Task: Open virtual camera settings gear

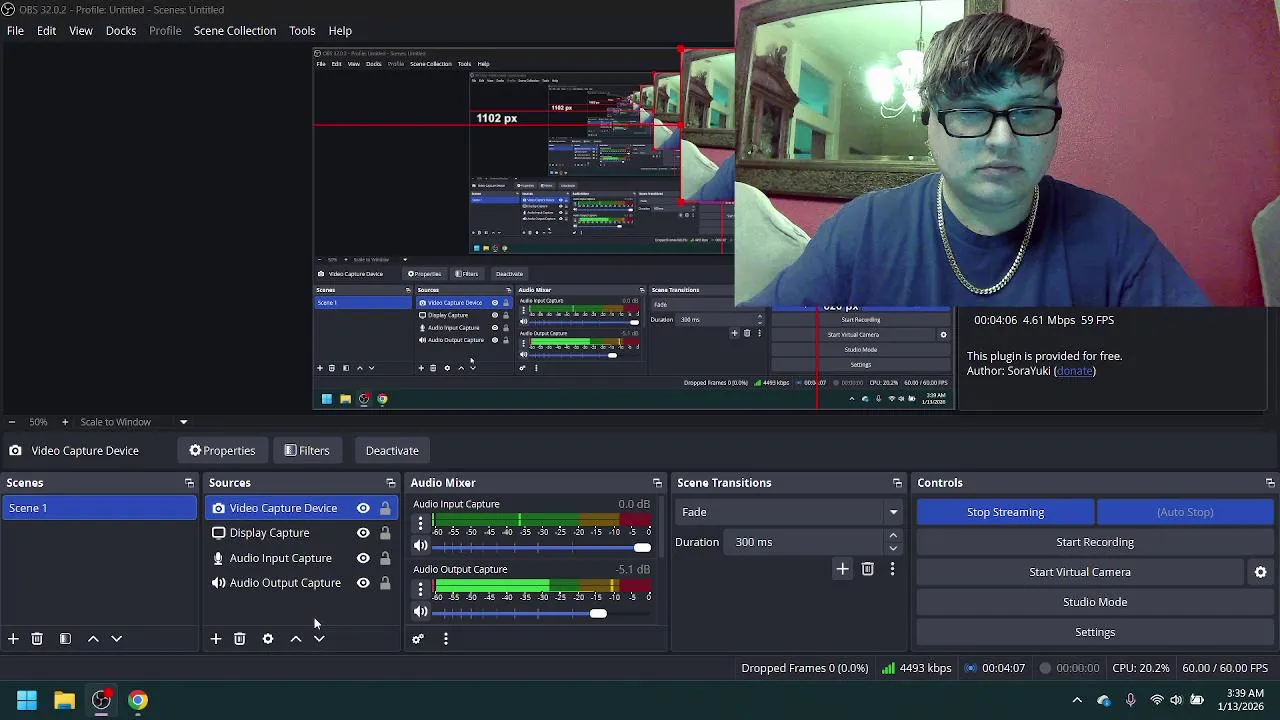Action: coord(1261,572)
